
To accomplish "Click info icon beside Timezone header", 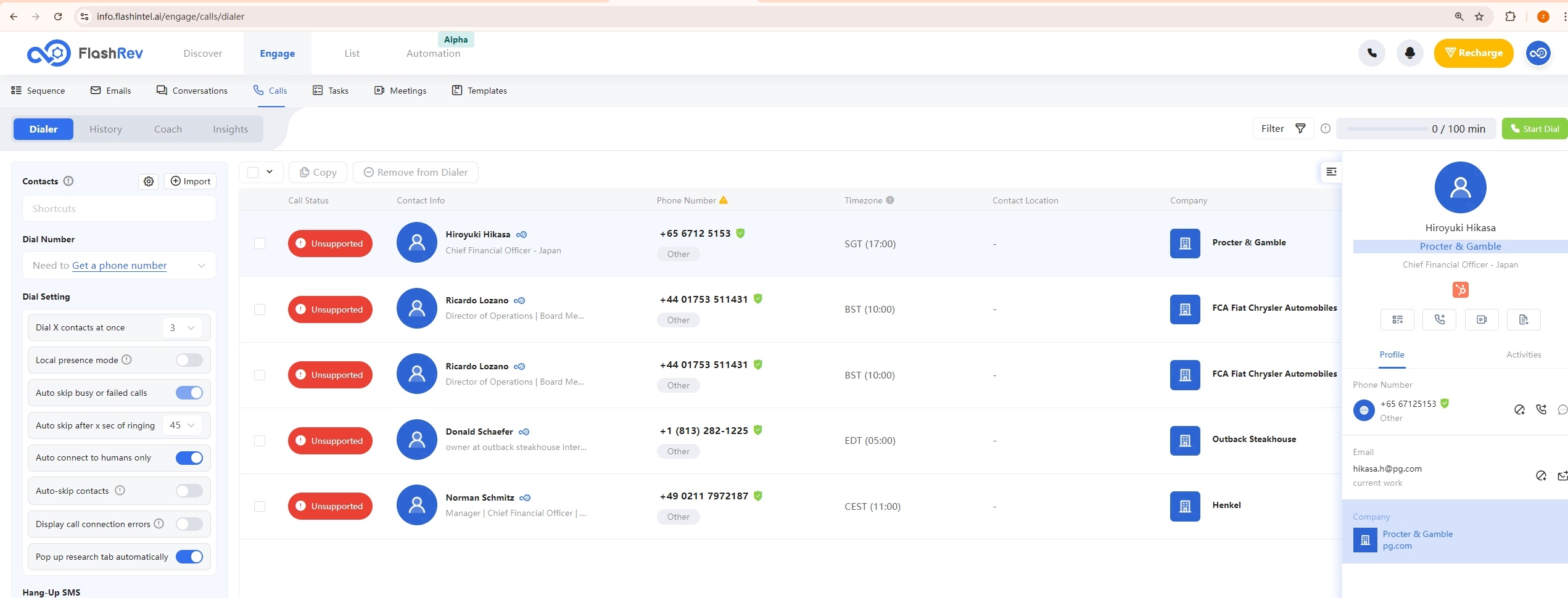I will coord(890,200).
